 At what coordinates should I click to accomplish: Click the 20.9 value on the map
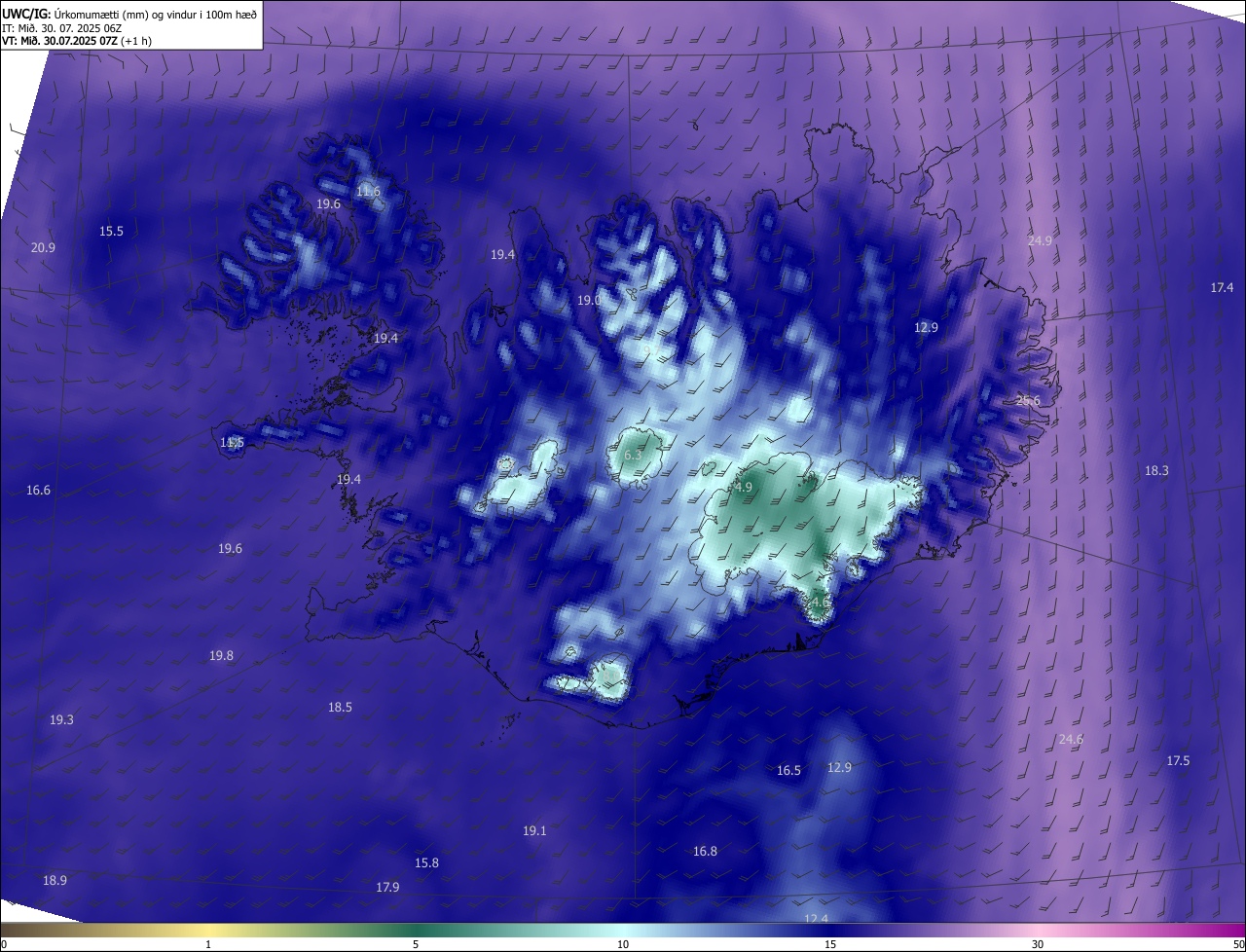43,248
